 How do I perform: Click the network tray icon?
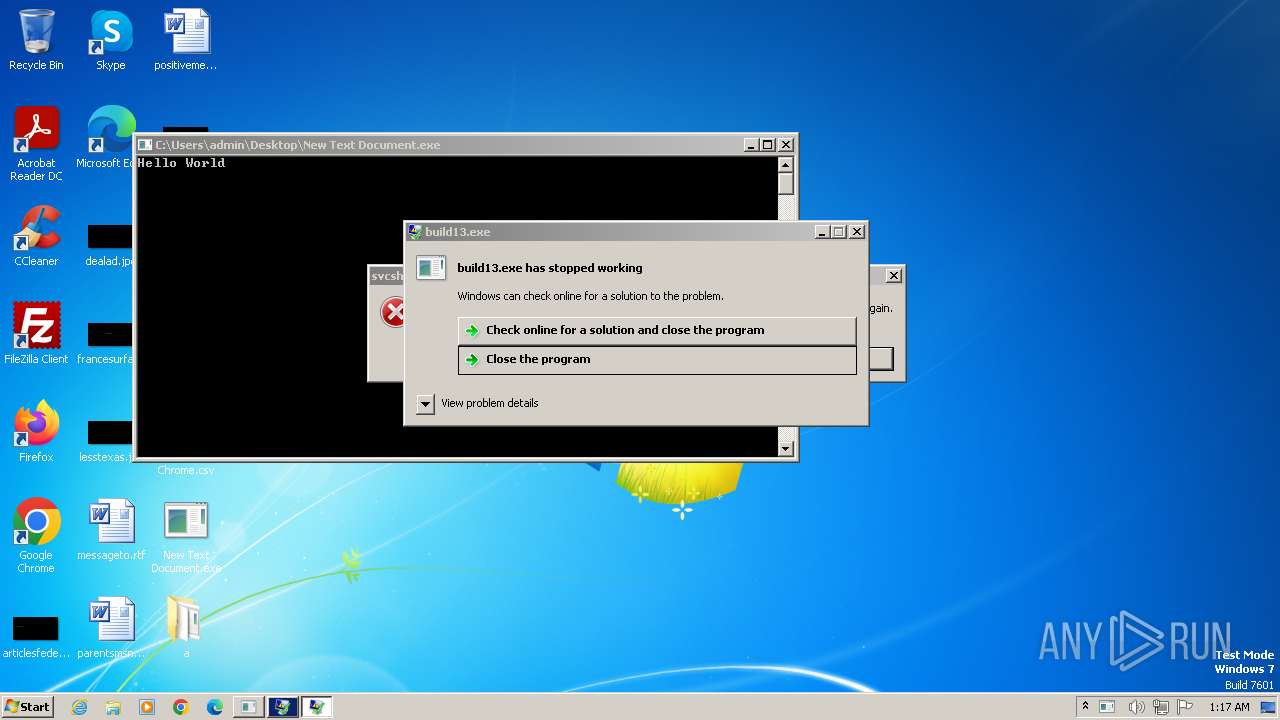pyautogui.click(x=1161, y=707)
